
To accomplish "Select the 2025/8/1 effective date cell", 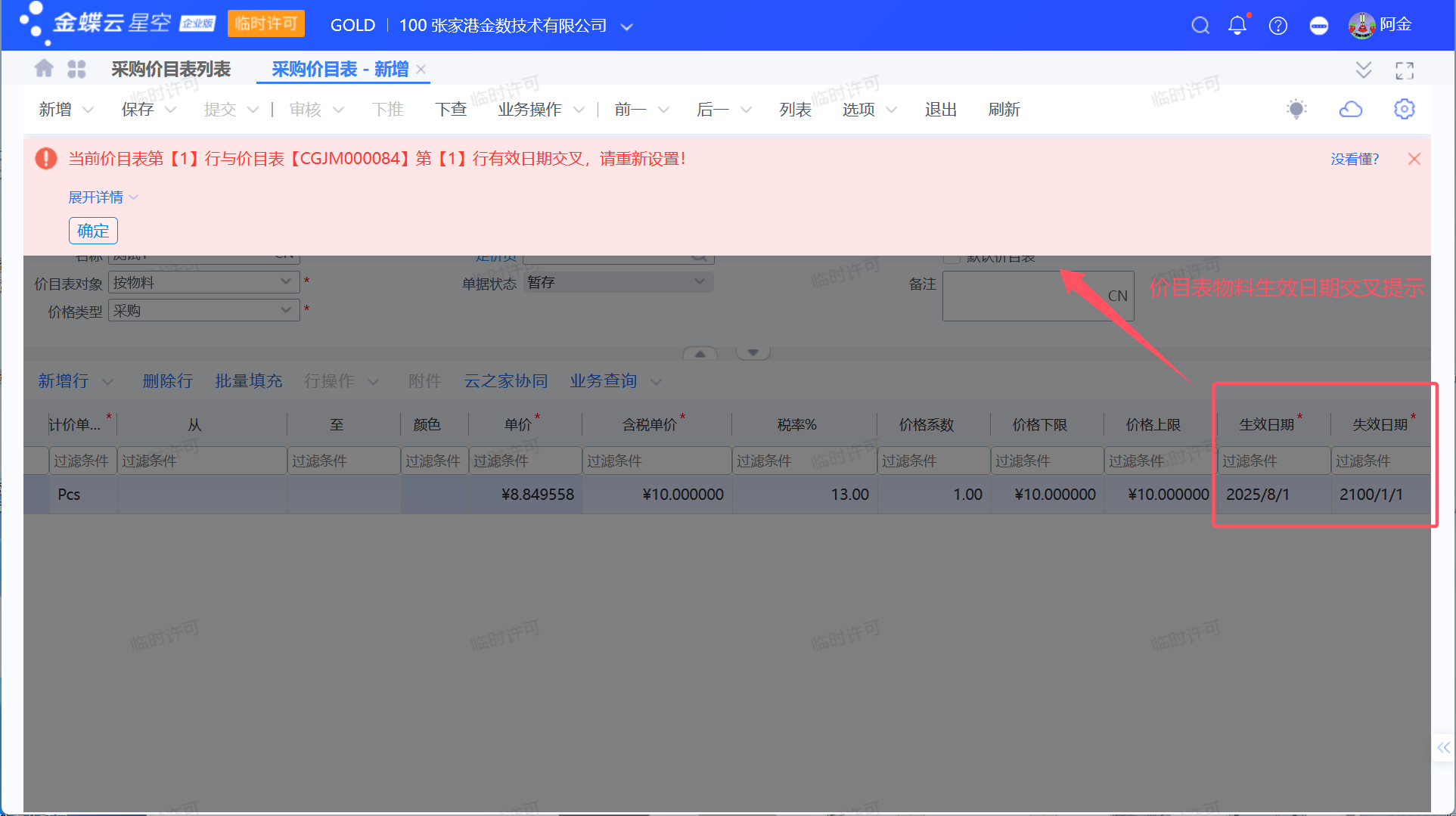I will coord(1274,495).
